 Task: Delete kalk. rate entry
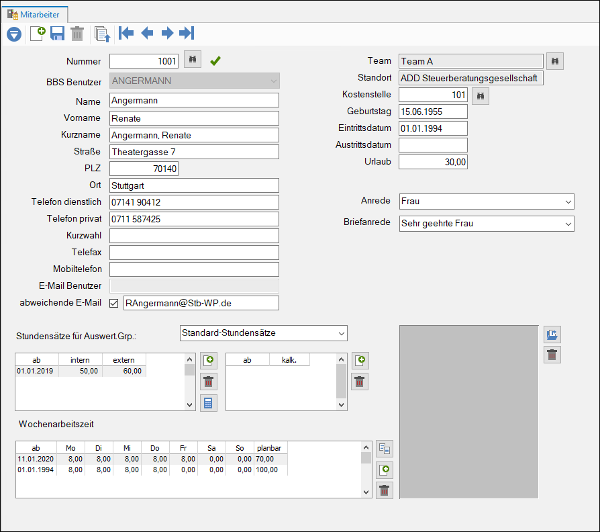(360, 382)
